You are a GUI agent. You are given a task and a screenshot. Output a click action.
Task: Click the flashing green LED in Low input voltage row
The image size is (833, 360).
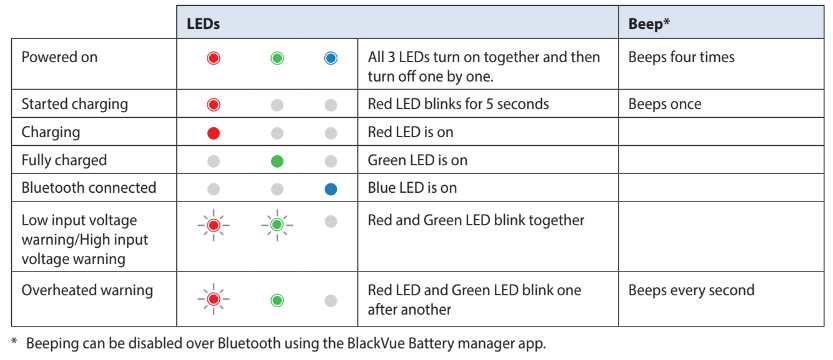277,225
